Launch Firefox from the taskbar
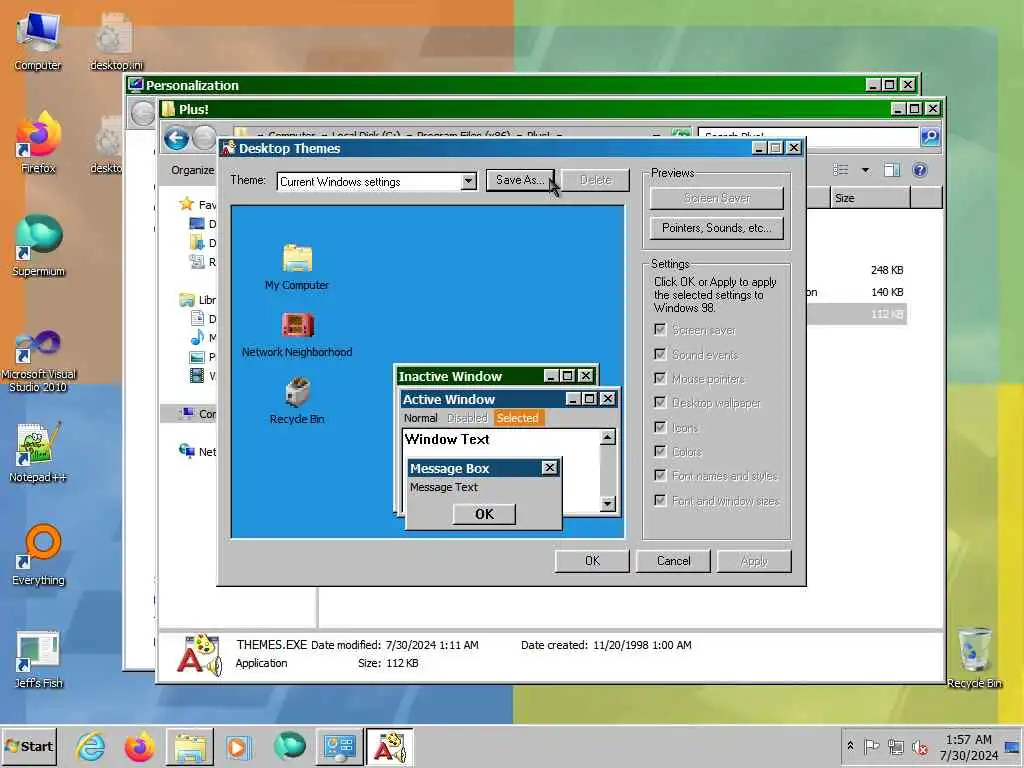Viewport: 1024px width, 768px height. tap(139, 747)
